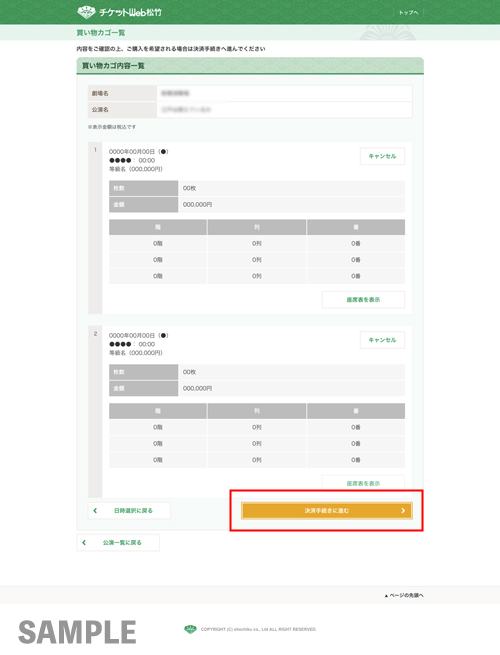Cancel the second cart item

click(x=382, y=340)
